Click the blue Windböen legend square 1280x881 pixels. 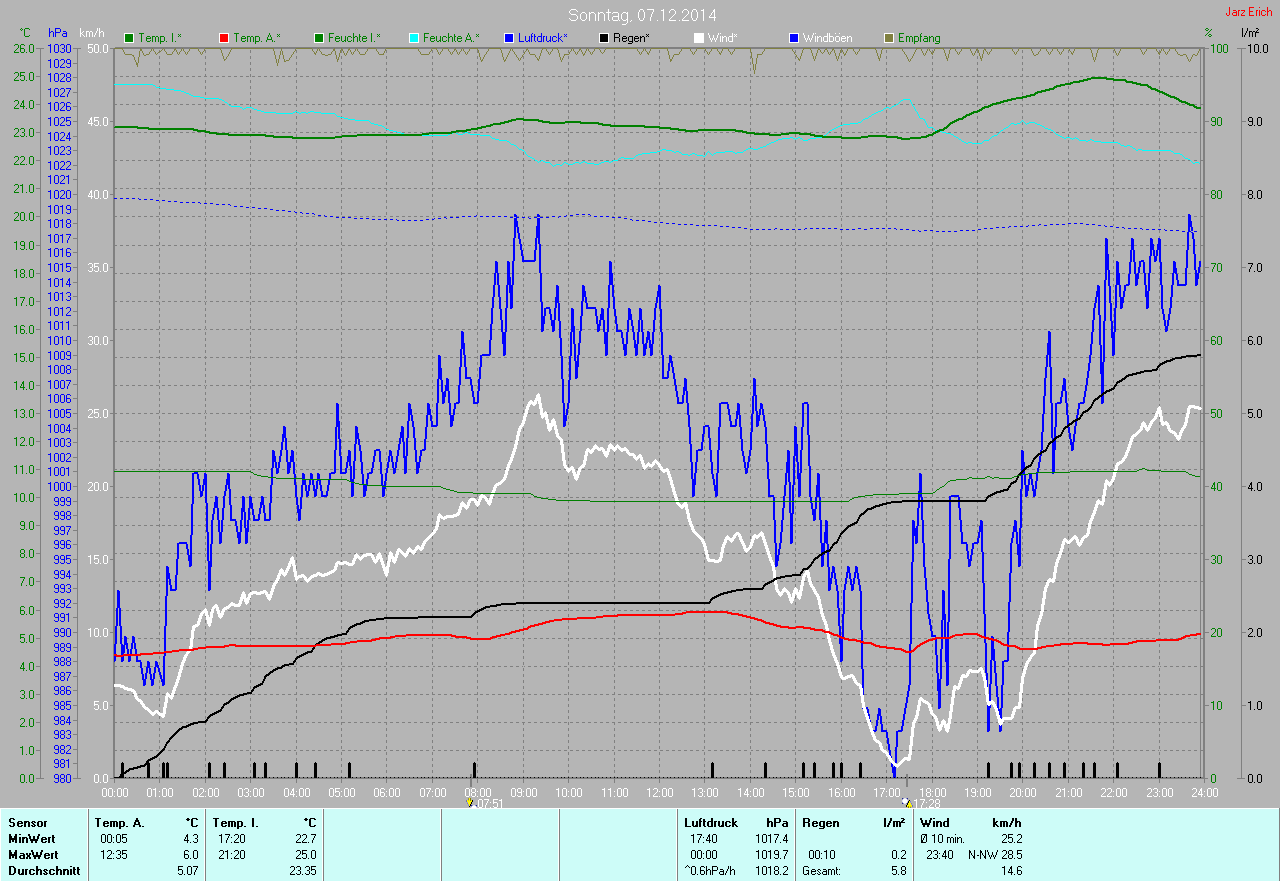pyautogui.click(x=795, y=38)
